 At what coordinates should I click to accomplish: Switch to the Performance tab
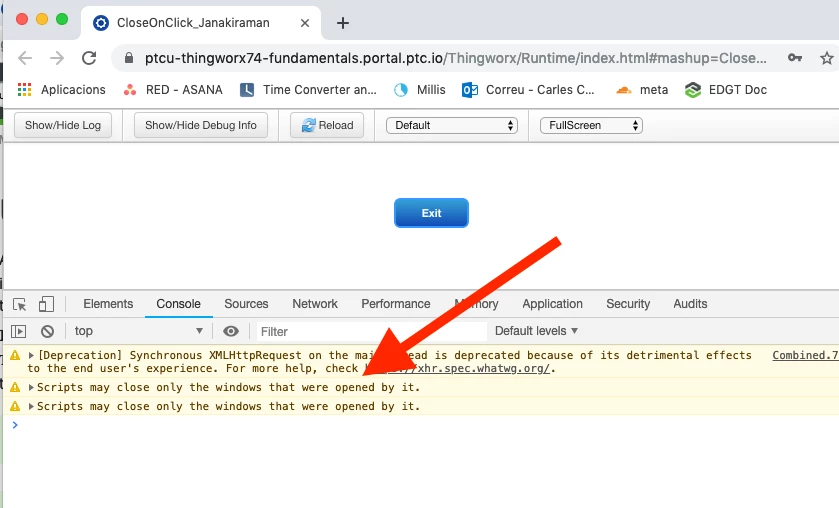tap(395, 304)
